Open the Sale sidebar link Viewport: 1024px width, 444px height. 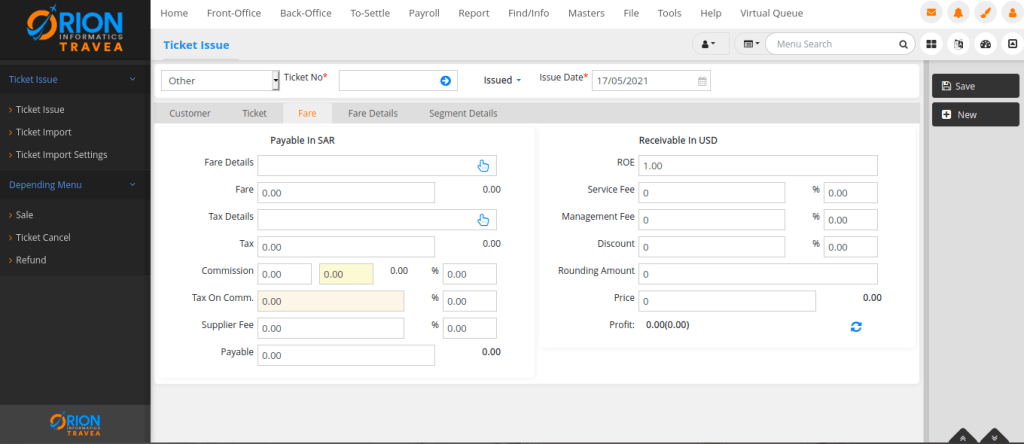(24, 215)
